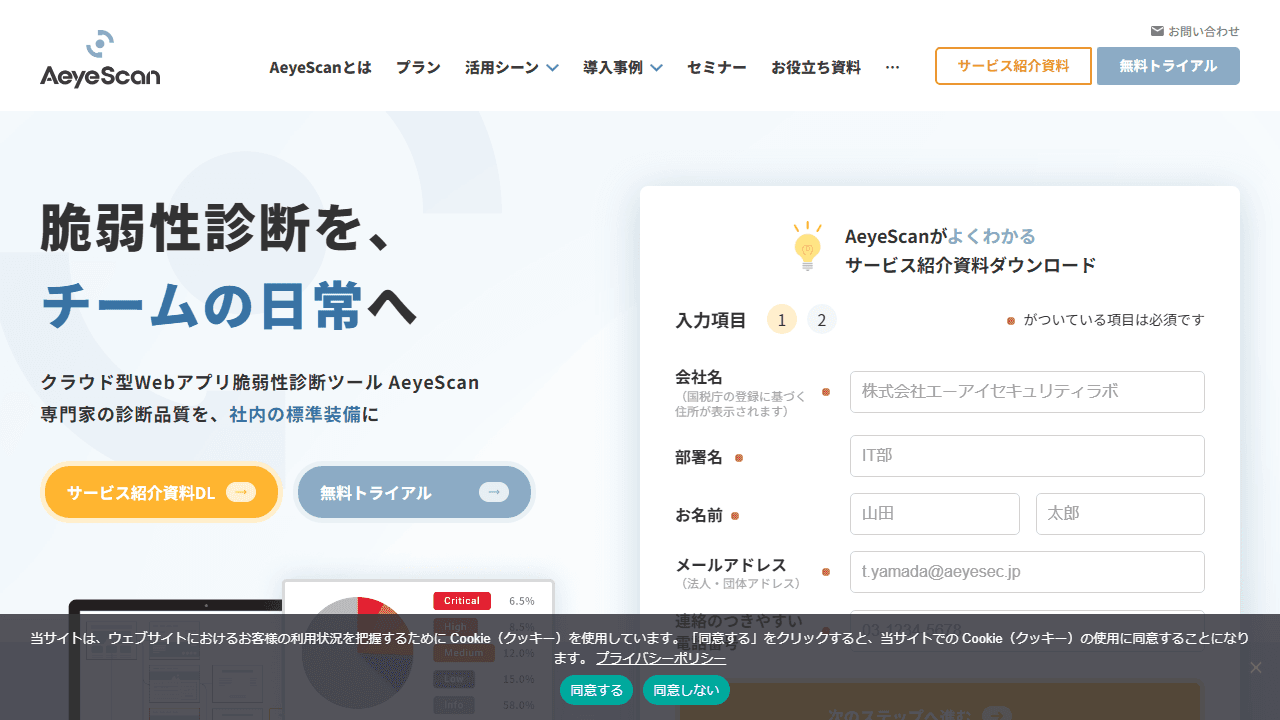Click the orange サービス紹介資料DL button
Image resolution: width=1280 pixels, height=720 pixels.
161,492
